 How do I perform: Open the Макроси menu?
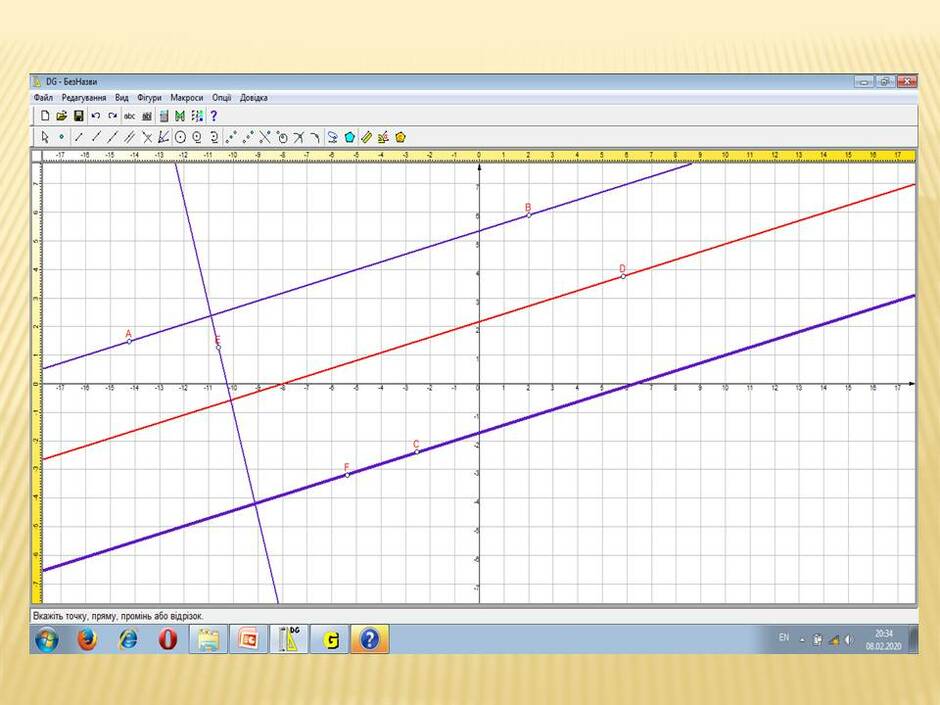(186, 98)
